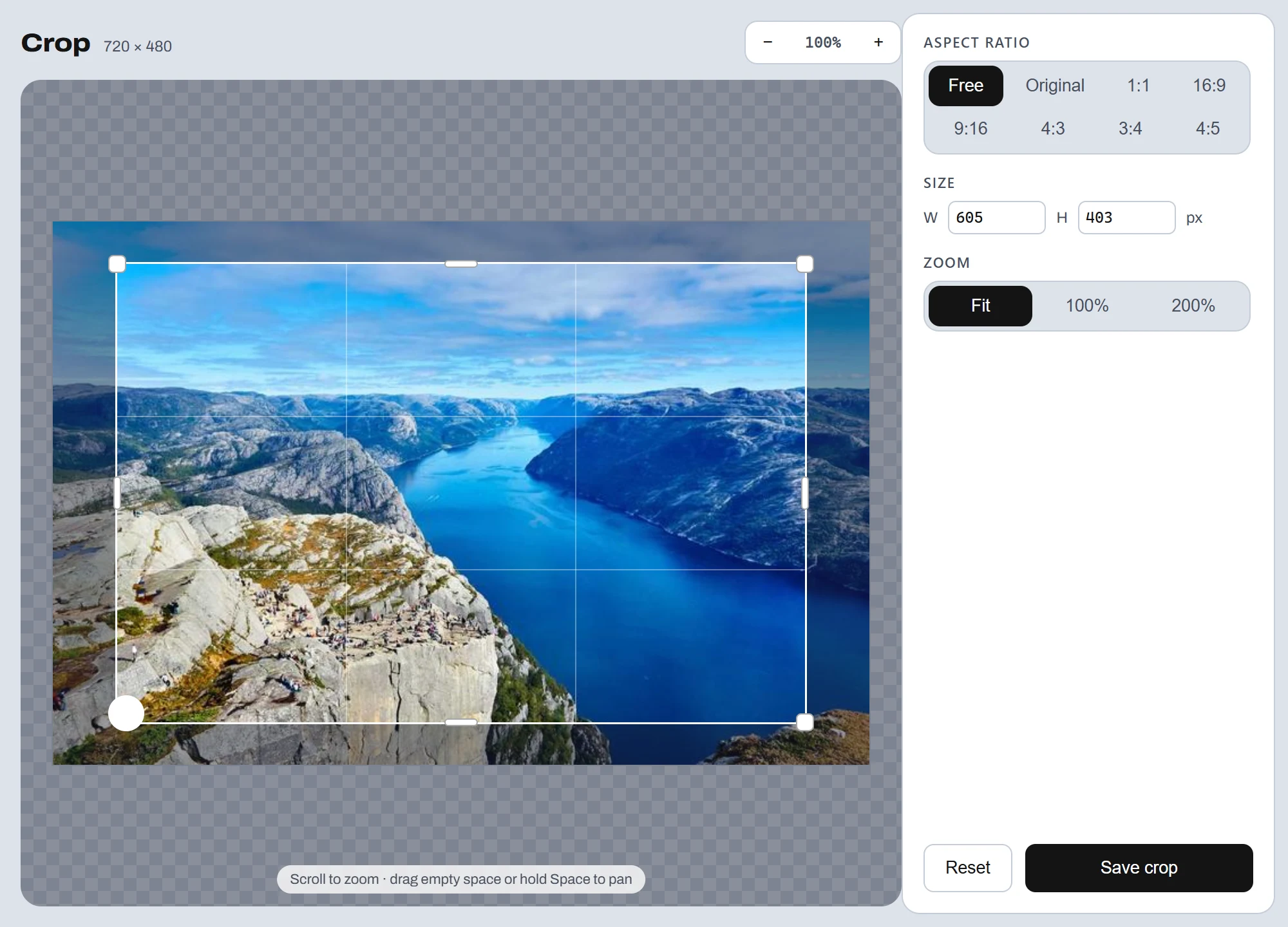Image resolution: width=1288 pixels, height=927 pixels.
Task: Click the Save crop button
Action: tap(1139, 868)
